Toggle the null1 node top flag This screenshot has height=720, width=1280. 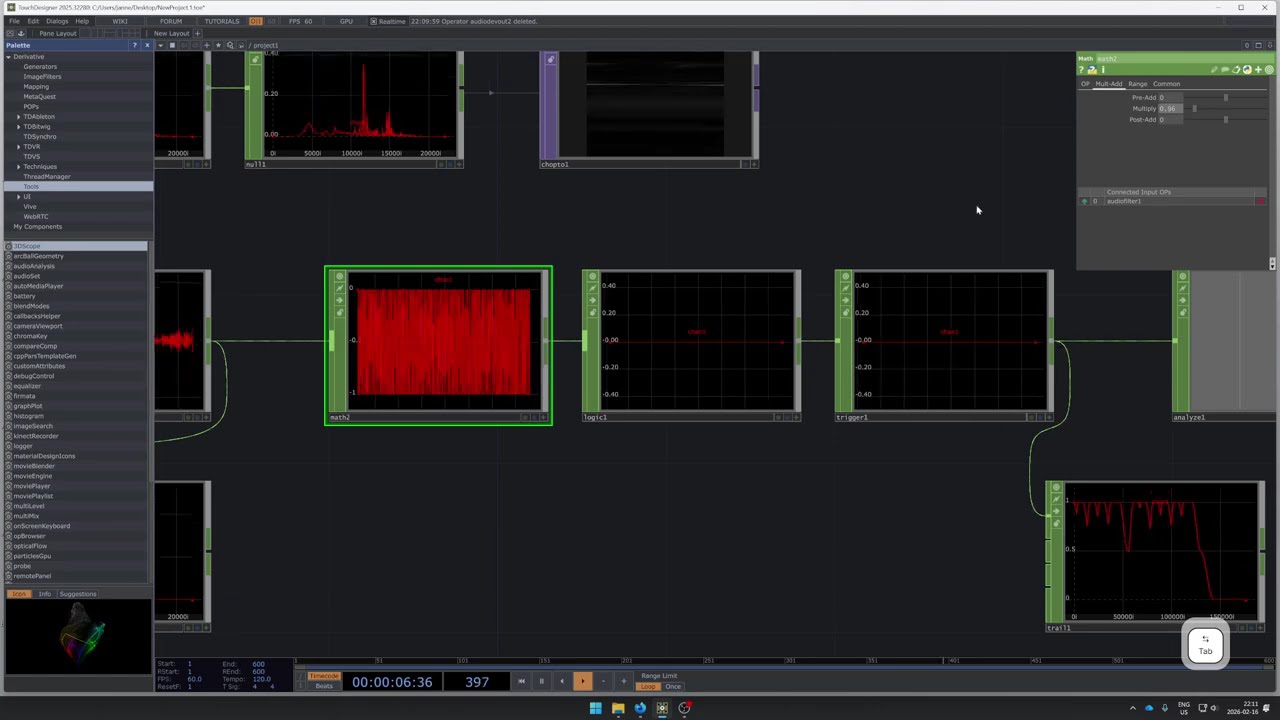(255, 60)
